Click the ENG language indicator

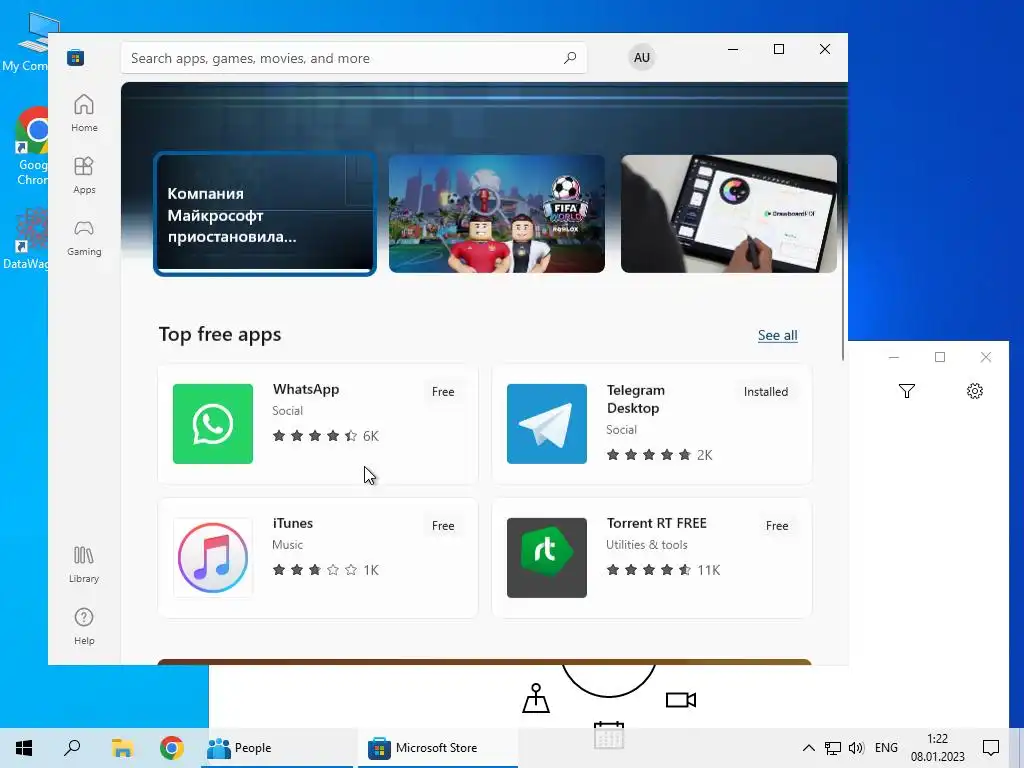[x=886, y=748]
